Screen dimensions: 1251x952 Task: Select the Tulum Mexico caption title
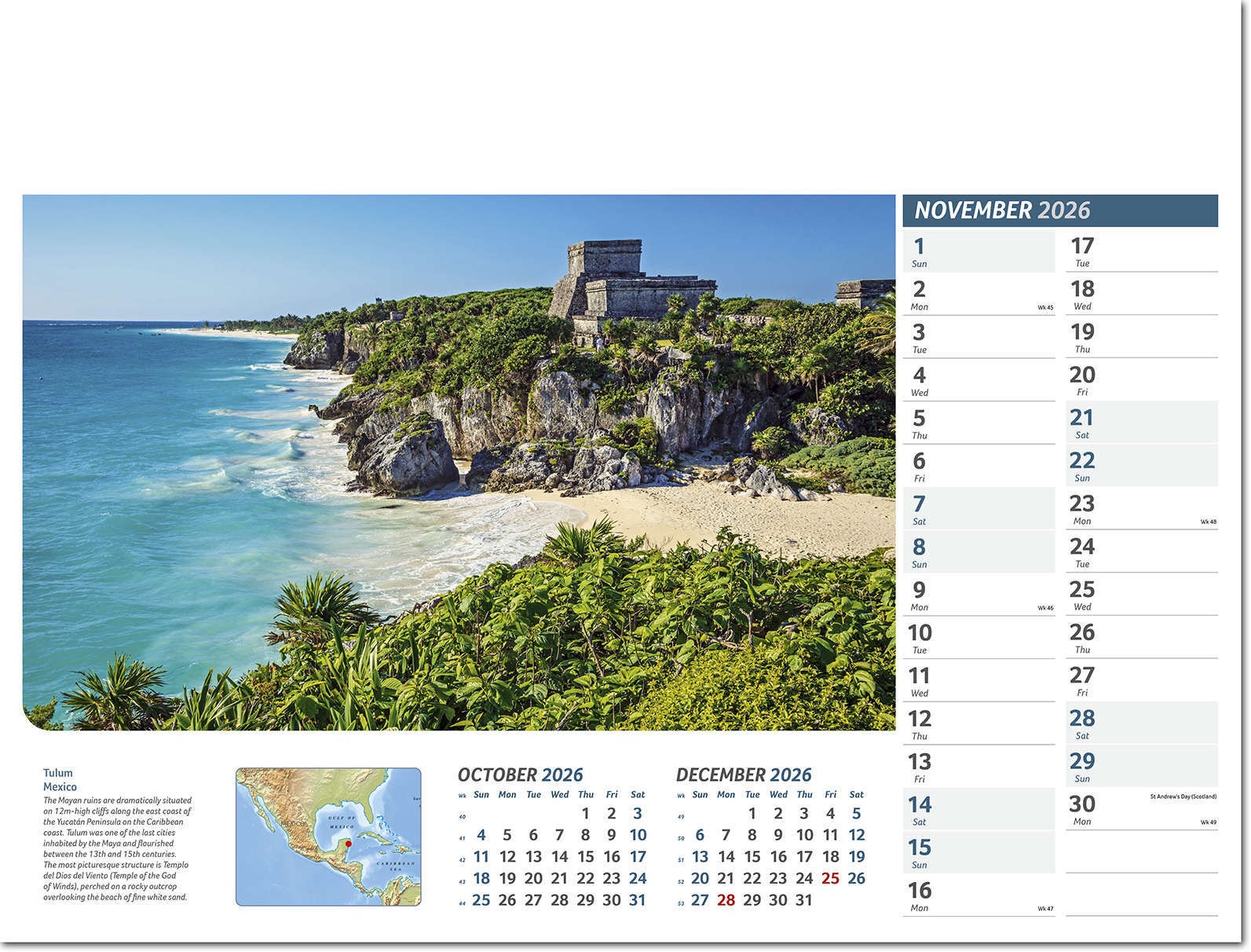(60, 780)
